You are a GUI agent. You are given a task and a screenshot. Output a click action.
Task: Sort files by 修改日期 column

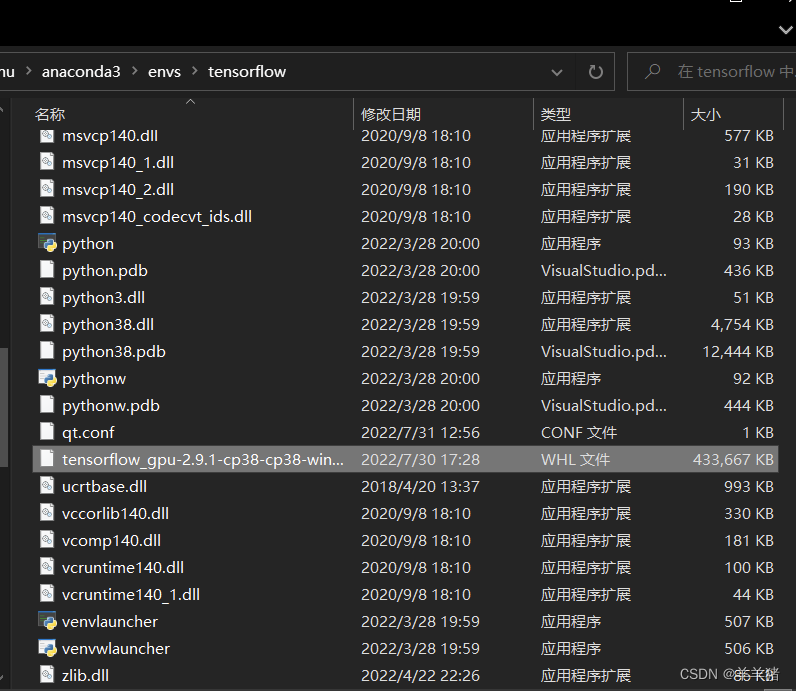(391, 114)
